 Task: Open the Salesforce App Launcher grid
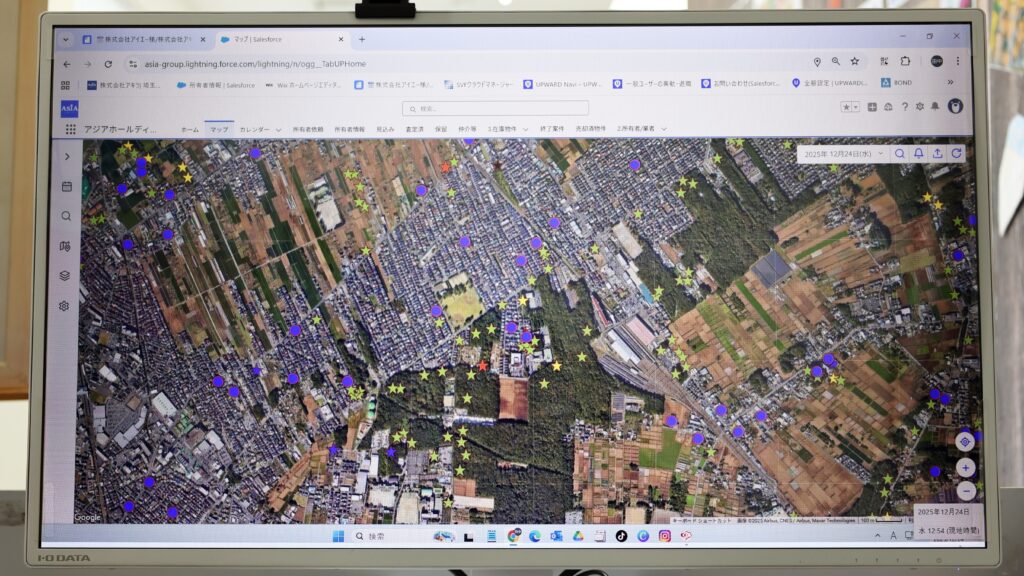click(x=70, y=129)
